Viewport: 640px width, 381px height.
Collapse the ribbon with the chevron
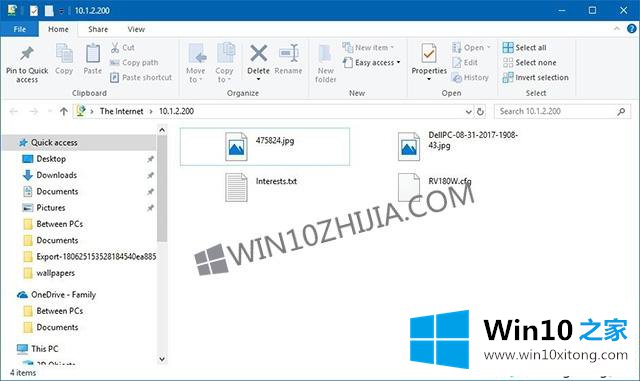coord(617,29)
